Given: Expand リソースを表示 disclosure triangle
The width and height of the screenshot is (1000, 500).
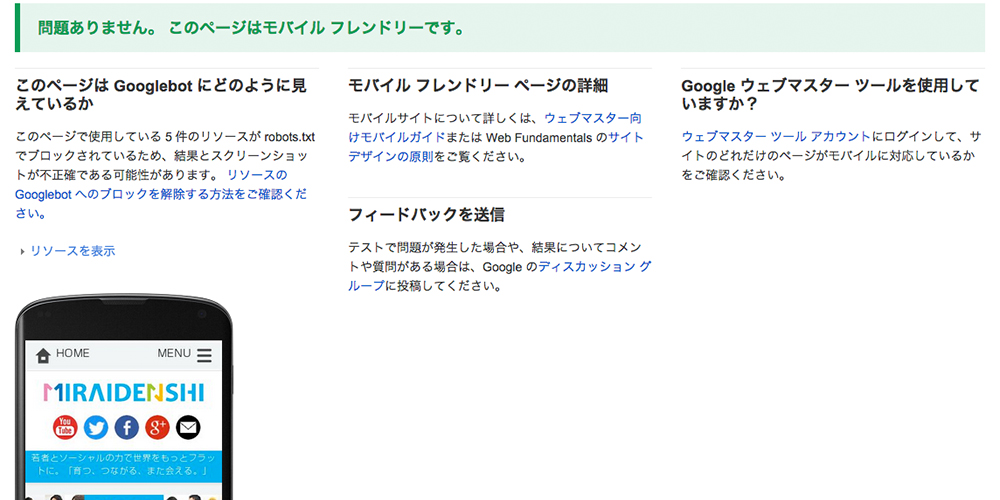Looking at the screenshot, I should [x=22, y=252].
